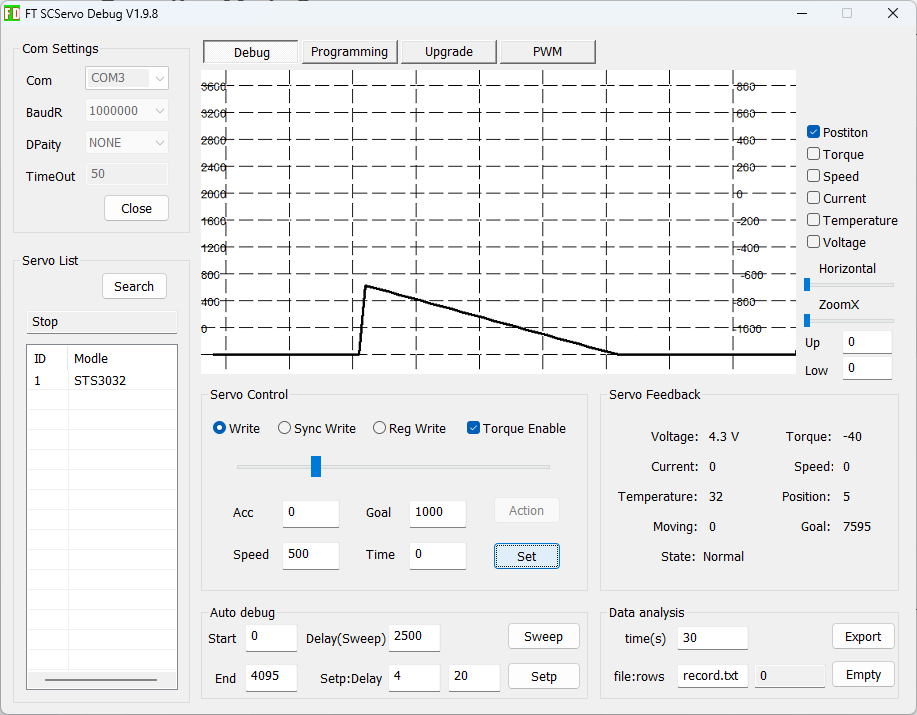Click the State value Normal
917x715 pixels.
723,556
